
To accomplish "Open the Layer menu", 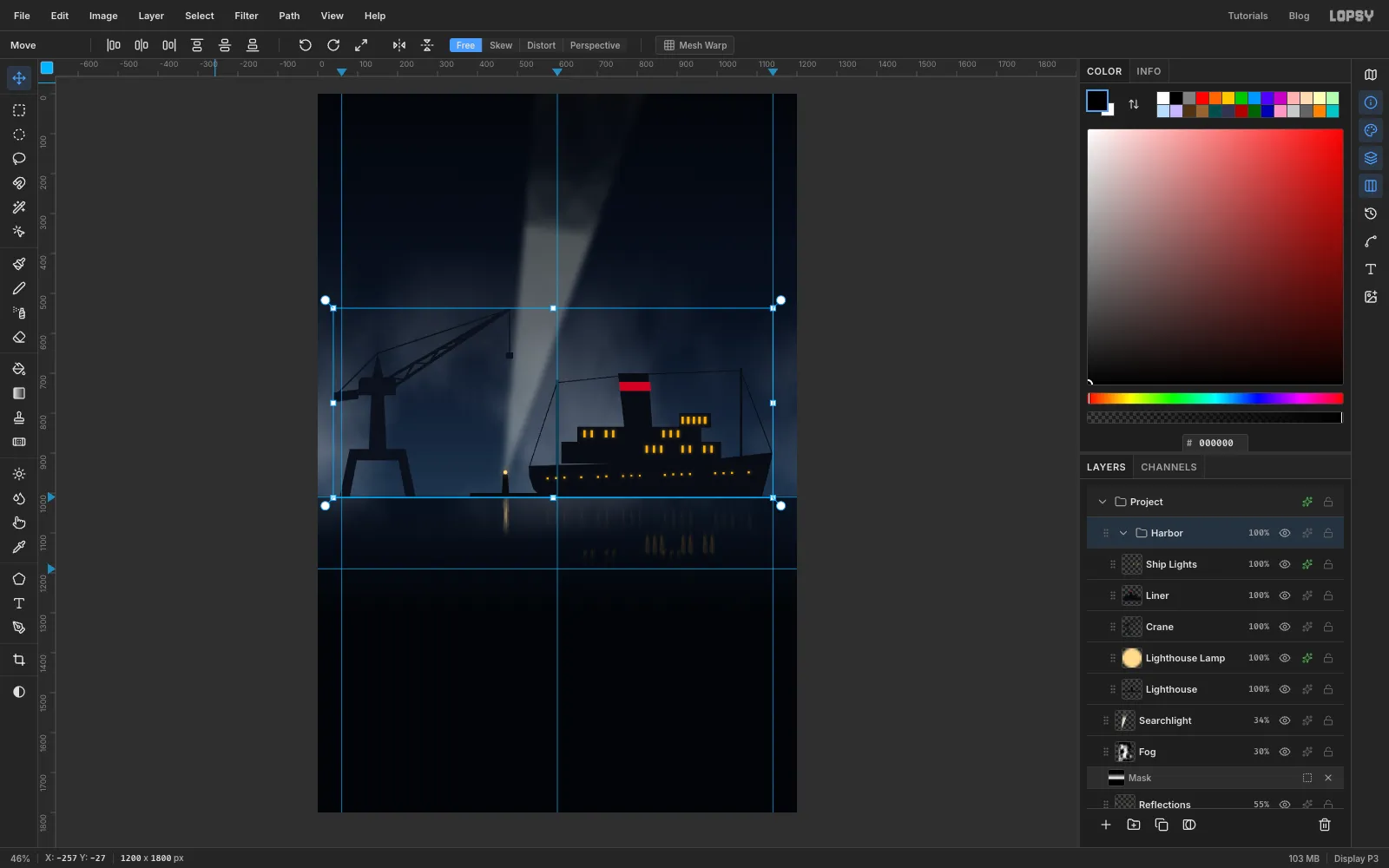I will (x=151, y=16).
